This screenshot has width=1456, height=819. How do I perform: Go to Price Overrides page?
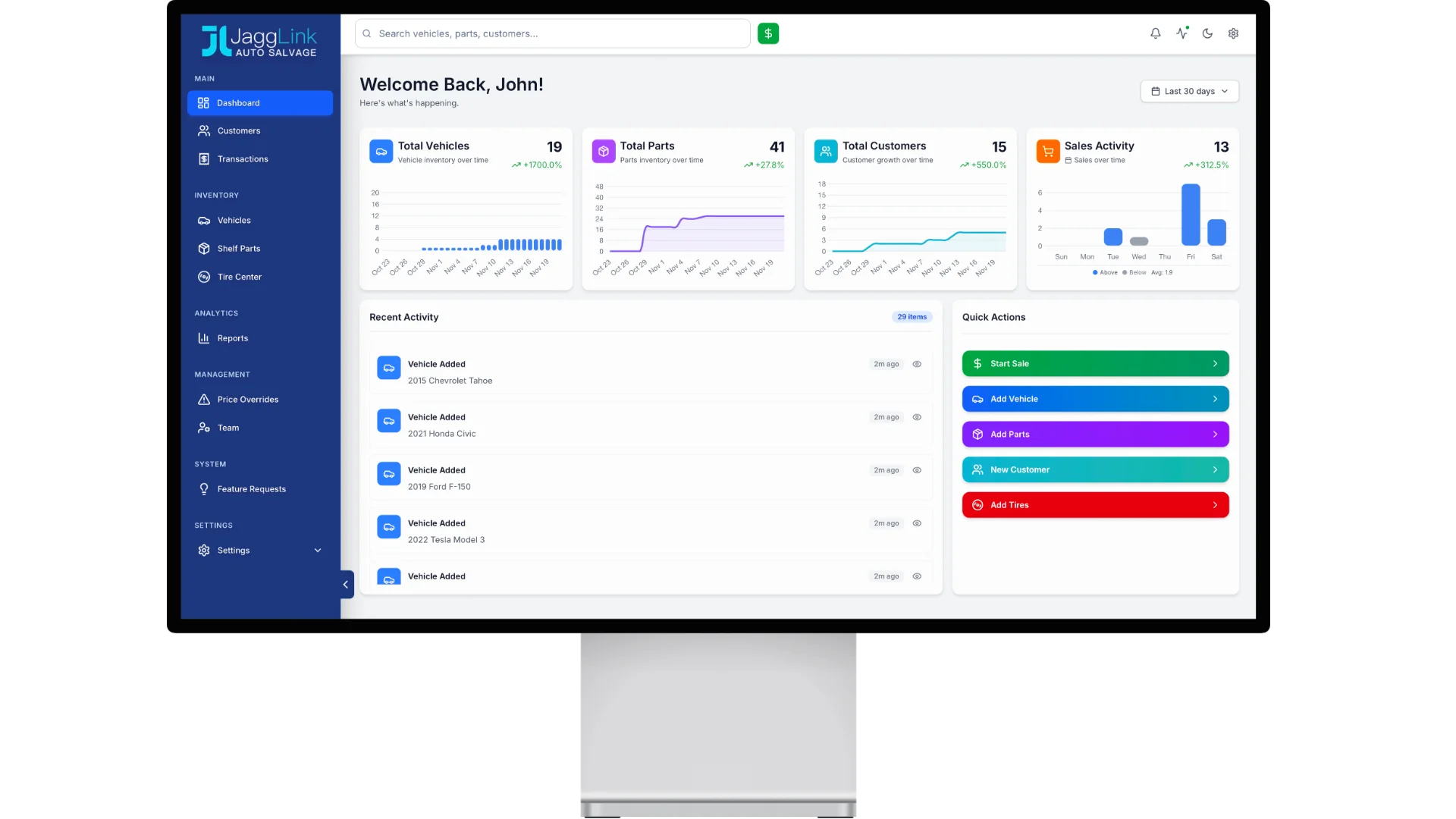[x=247, y=400]
